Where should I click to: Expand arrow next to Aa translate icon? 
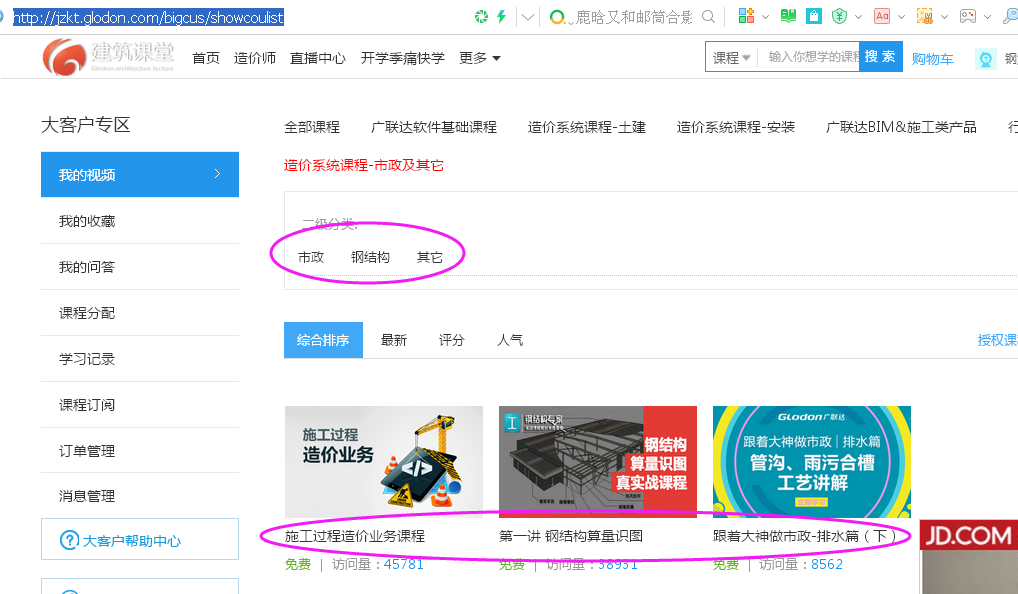[x=901, y=17]
